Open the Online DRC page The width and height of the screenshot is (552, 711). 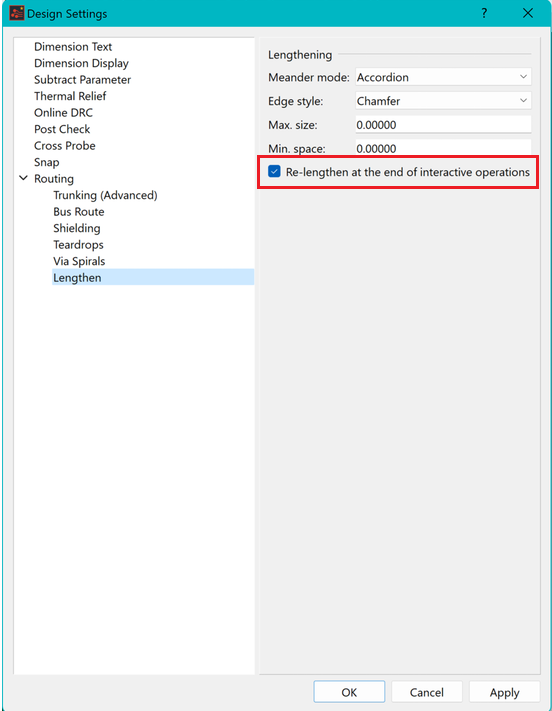[63, 112]
